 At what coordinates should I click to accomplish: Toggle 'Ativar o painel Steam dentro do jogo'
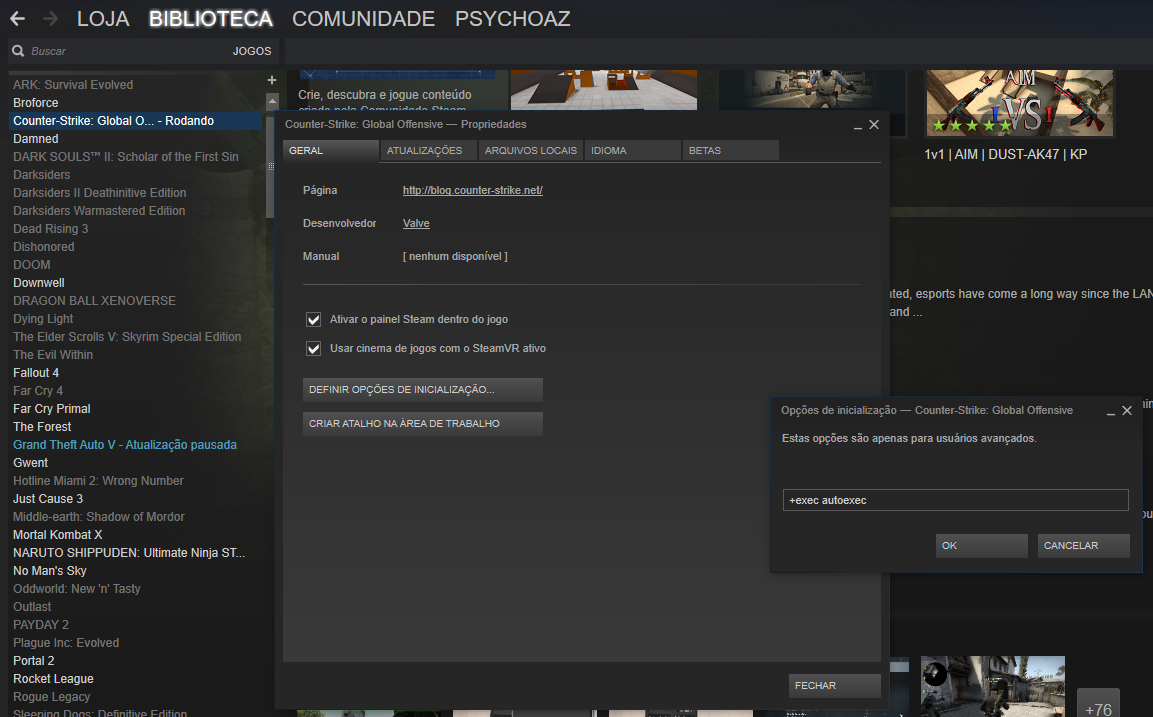313,319
